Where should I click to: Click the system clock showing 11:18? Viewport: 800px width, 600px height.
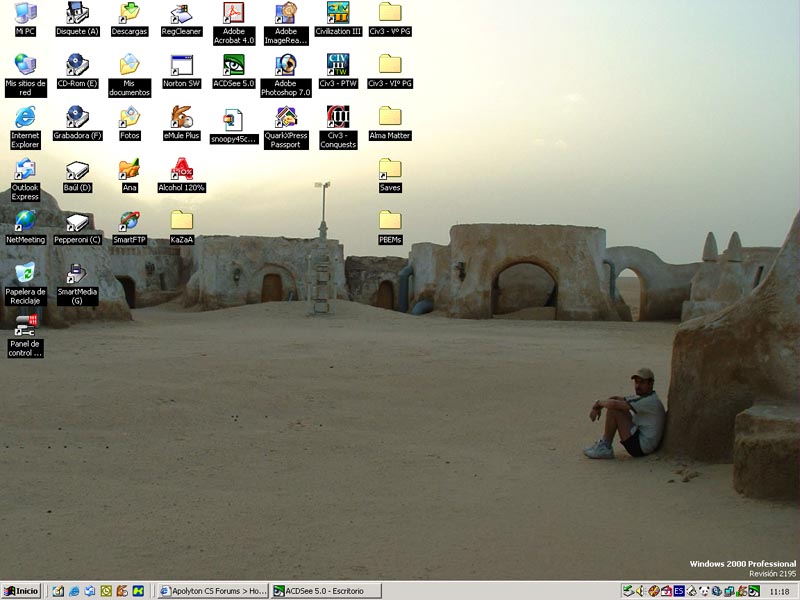[x=779, y=591]
